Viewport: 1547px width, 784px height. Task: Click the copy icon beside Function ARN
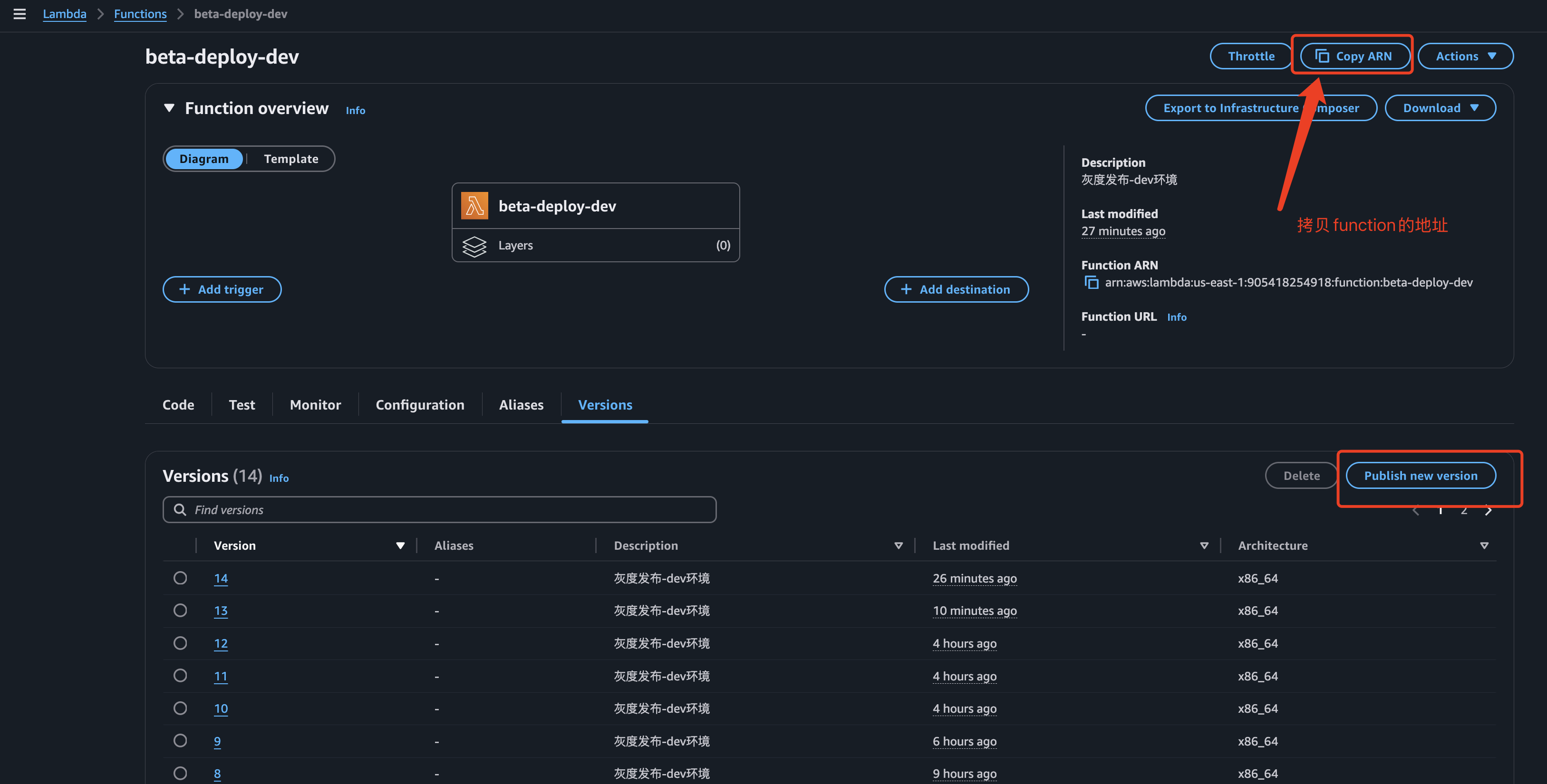(1091, 282)
